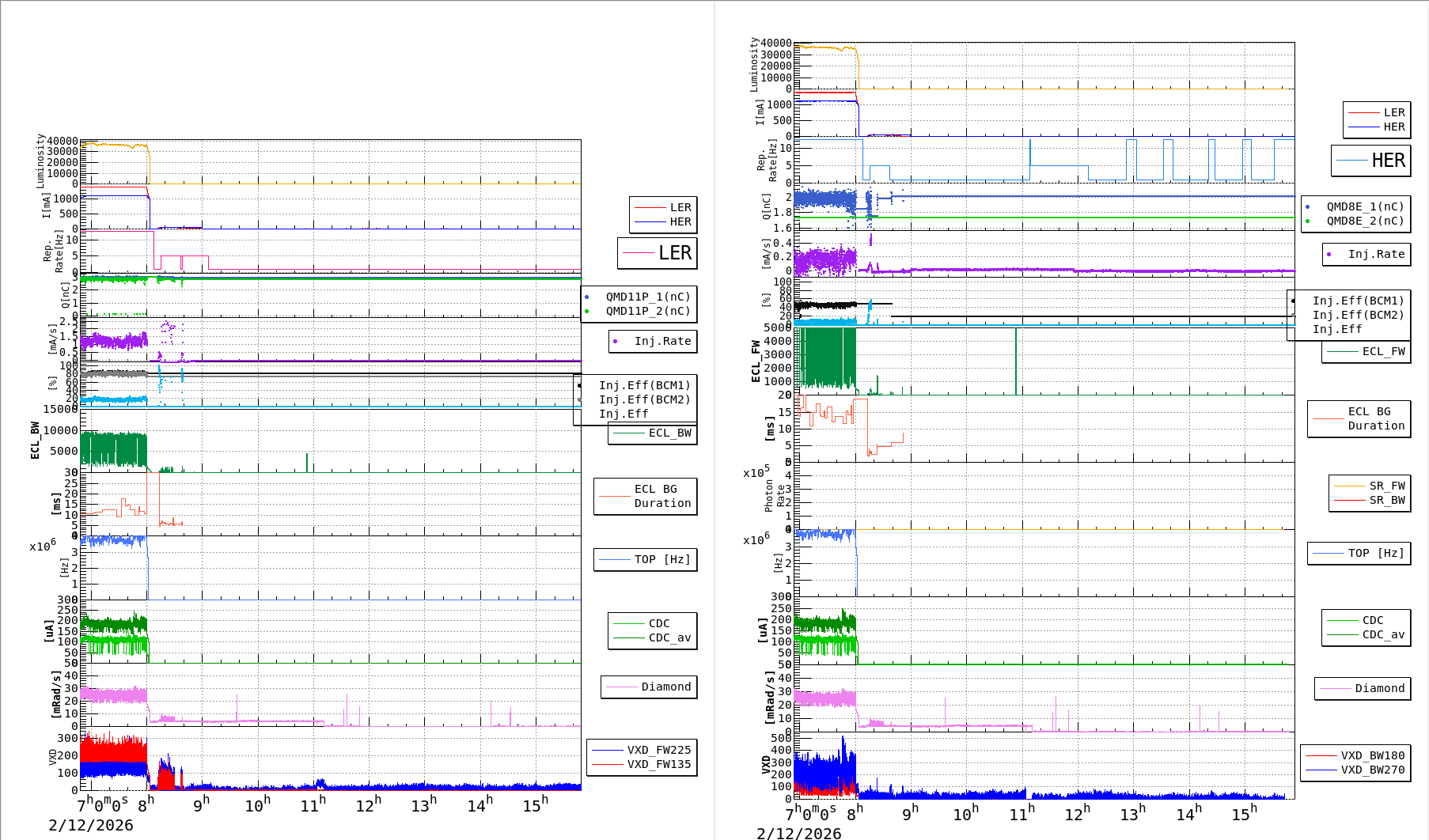Image resolution: width=1429 pixels, height=840 pixels.
Task: Click purple Inj.Rate marker in right legend
Action: pos(1329,255)
